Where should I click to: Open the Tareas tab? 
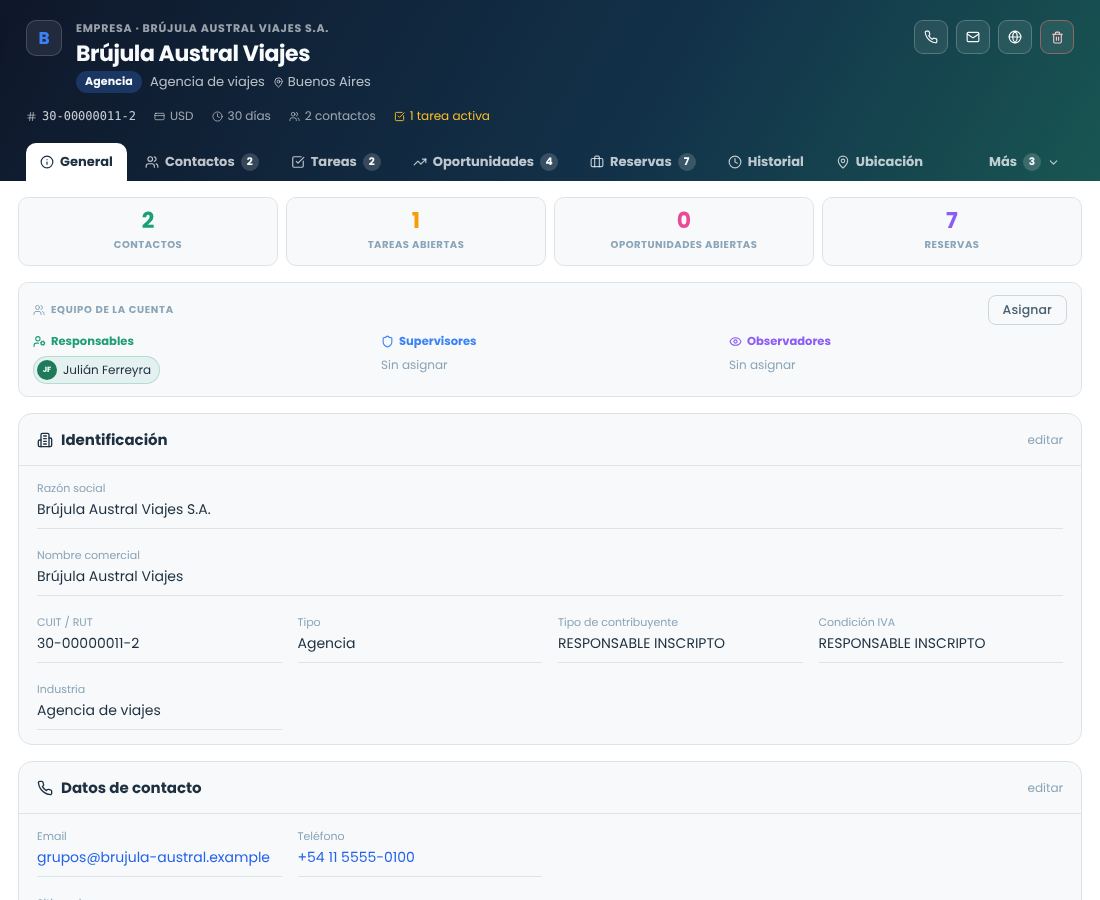click(x=335, y=162)
